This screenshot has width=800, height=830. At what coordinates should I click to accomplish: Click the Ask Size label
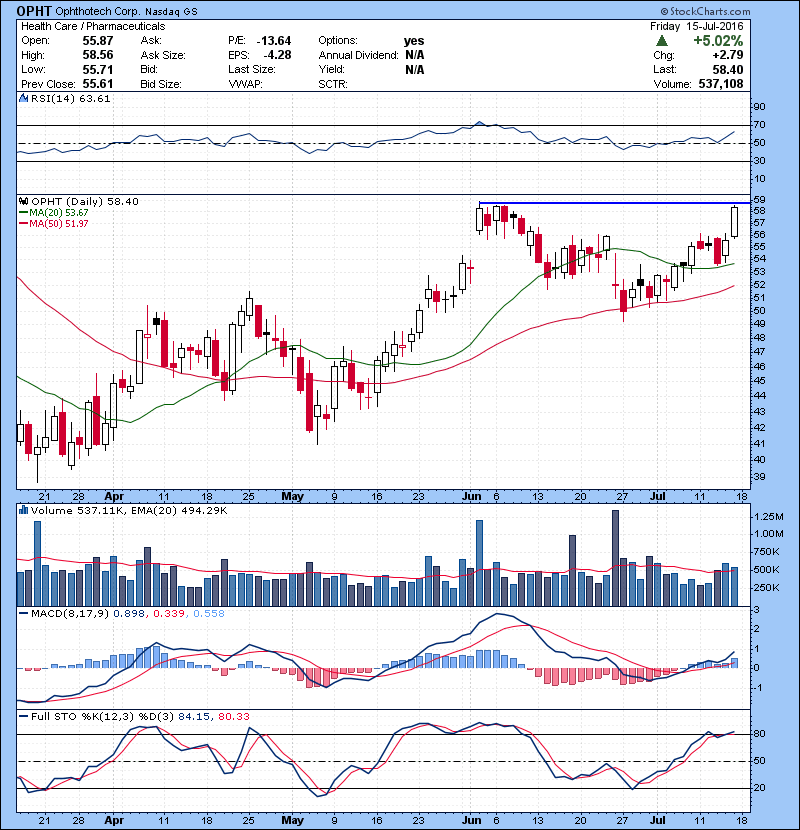point(163,55)
